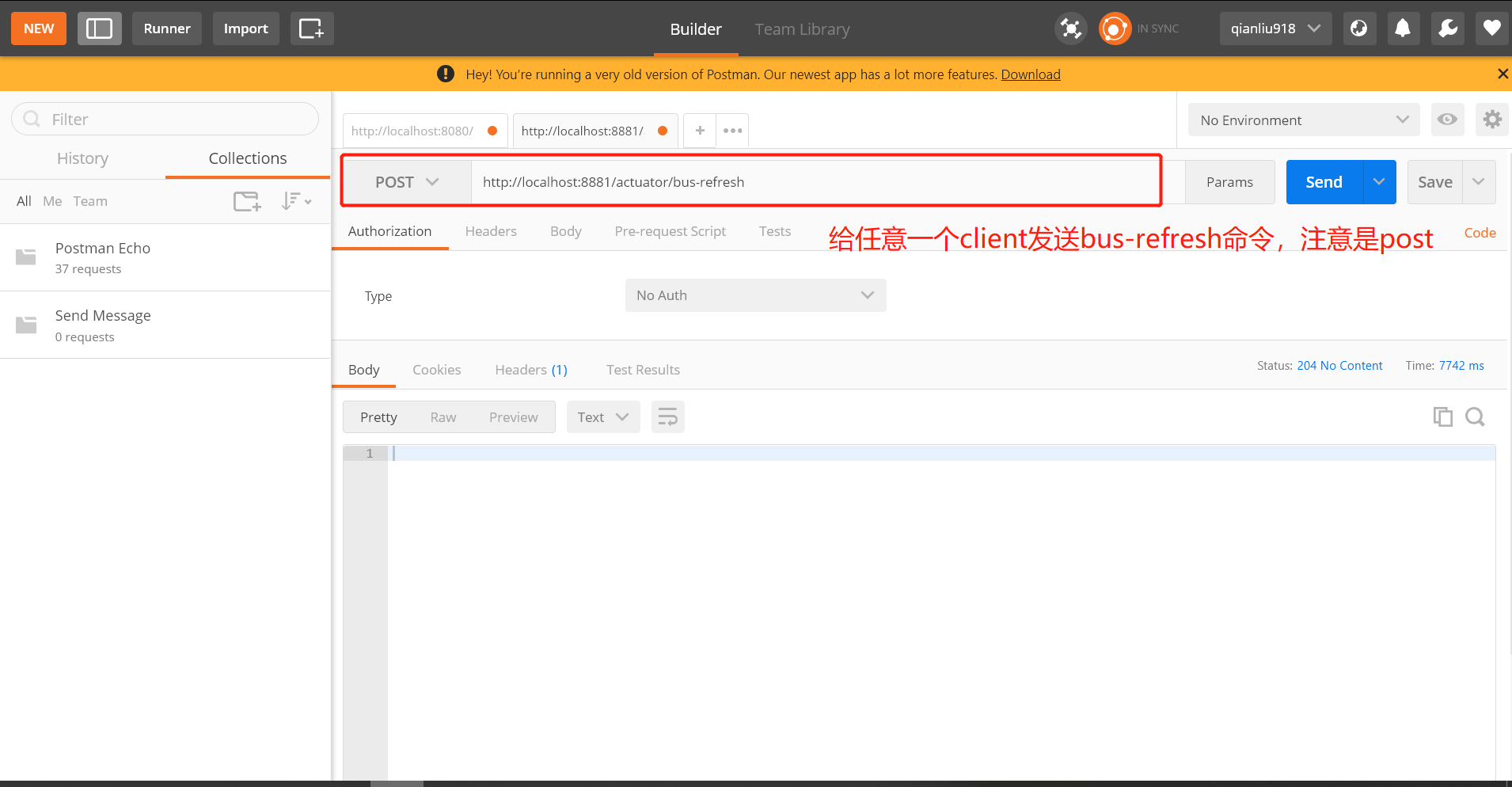
Task: Open the Tests tab
Action: click(775, 231)
